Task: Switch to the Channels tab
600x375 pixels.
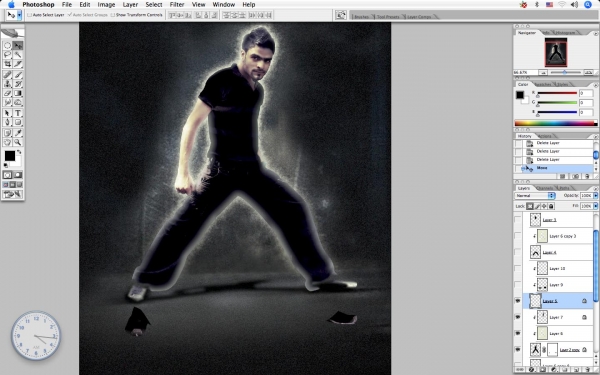Action: (544, 188)
